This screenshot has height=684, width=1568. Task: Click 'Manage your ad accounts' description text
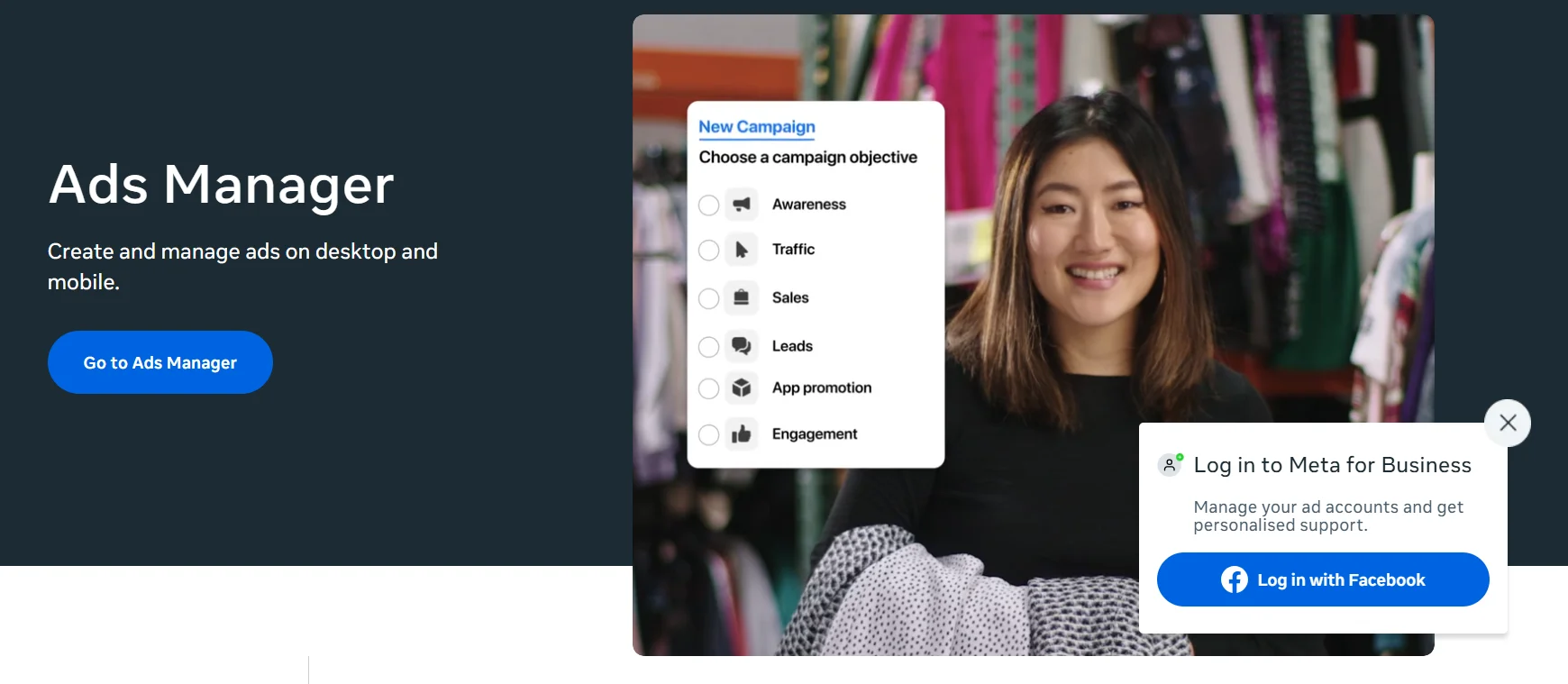pos(1328,516)
